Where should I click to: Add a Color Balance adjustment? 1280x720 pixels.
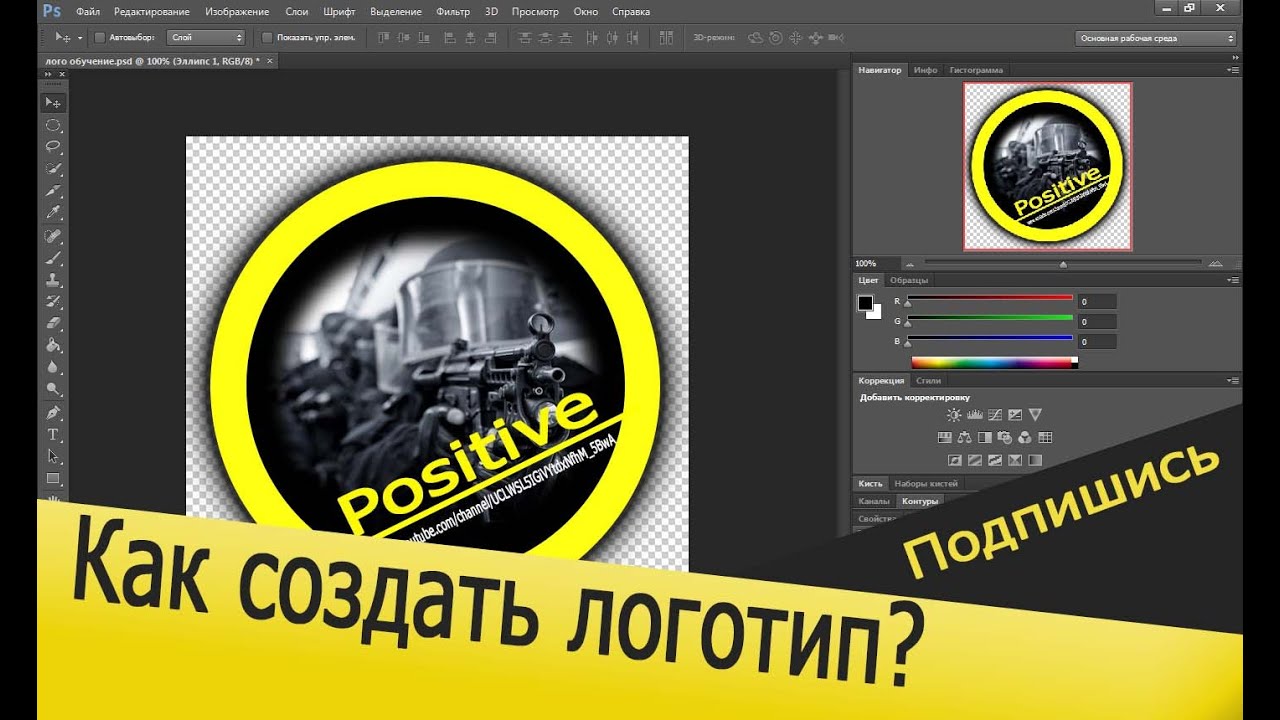[964, 437]
